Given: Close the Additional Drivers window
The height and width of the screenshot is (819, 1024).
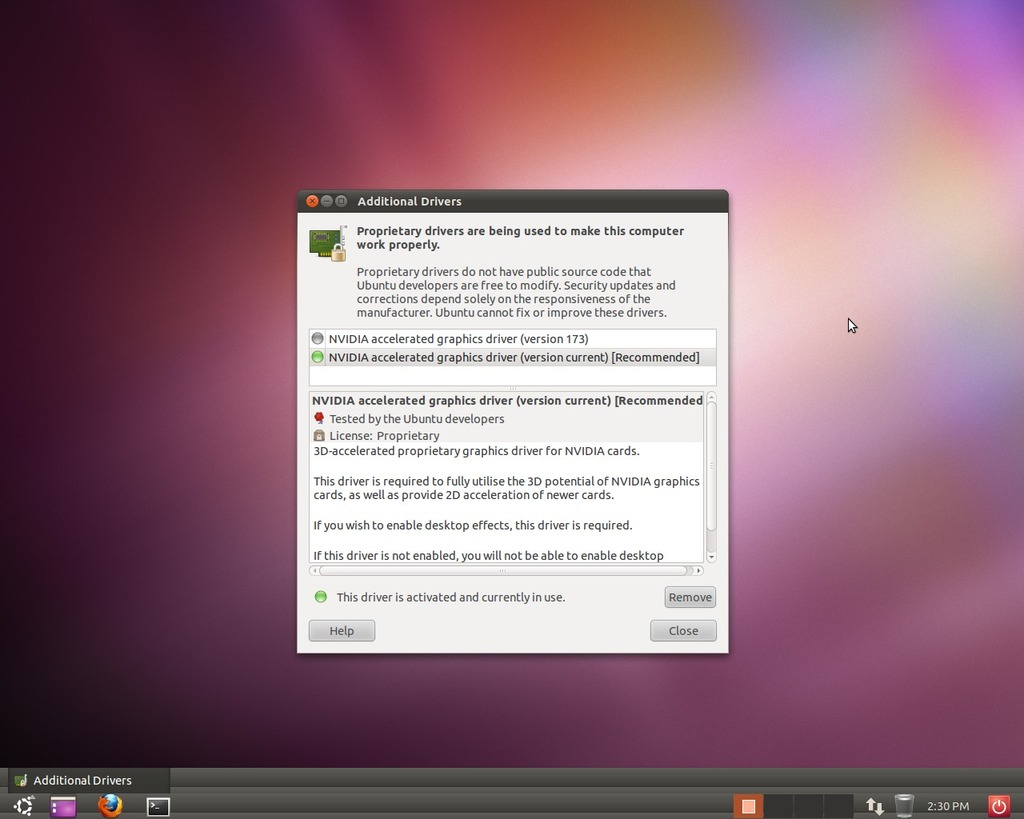Looking at the screenshot, I should click(312, 201).
